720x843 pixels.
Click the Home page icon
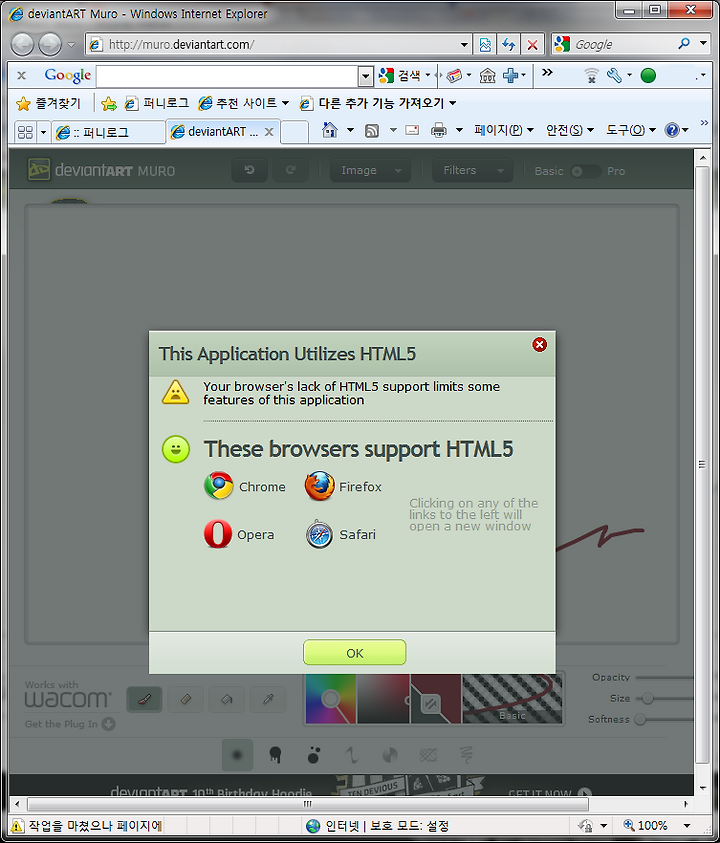click(x=330, y=130)
